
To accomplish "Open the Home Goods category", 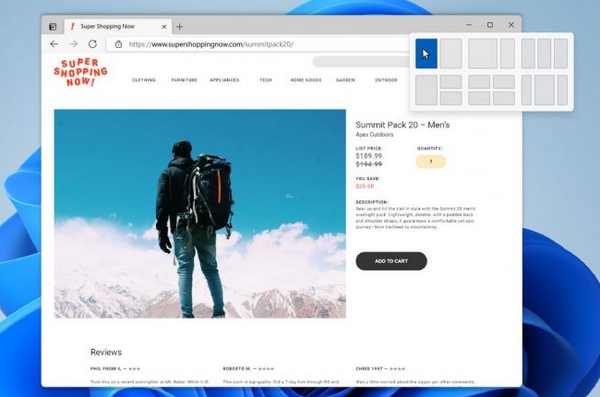I will (306, 80).
